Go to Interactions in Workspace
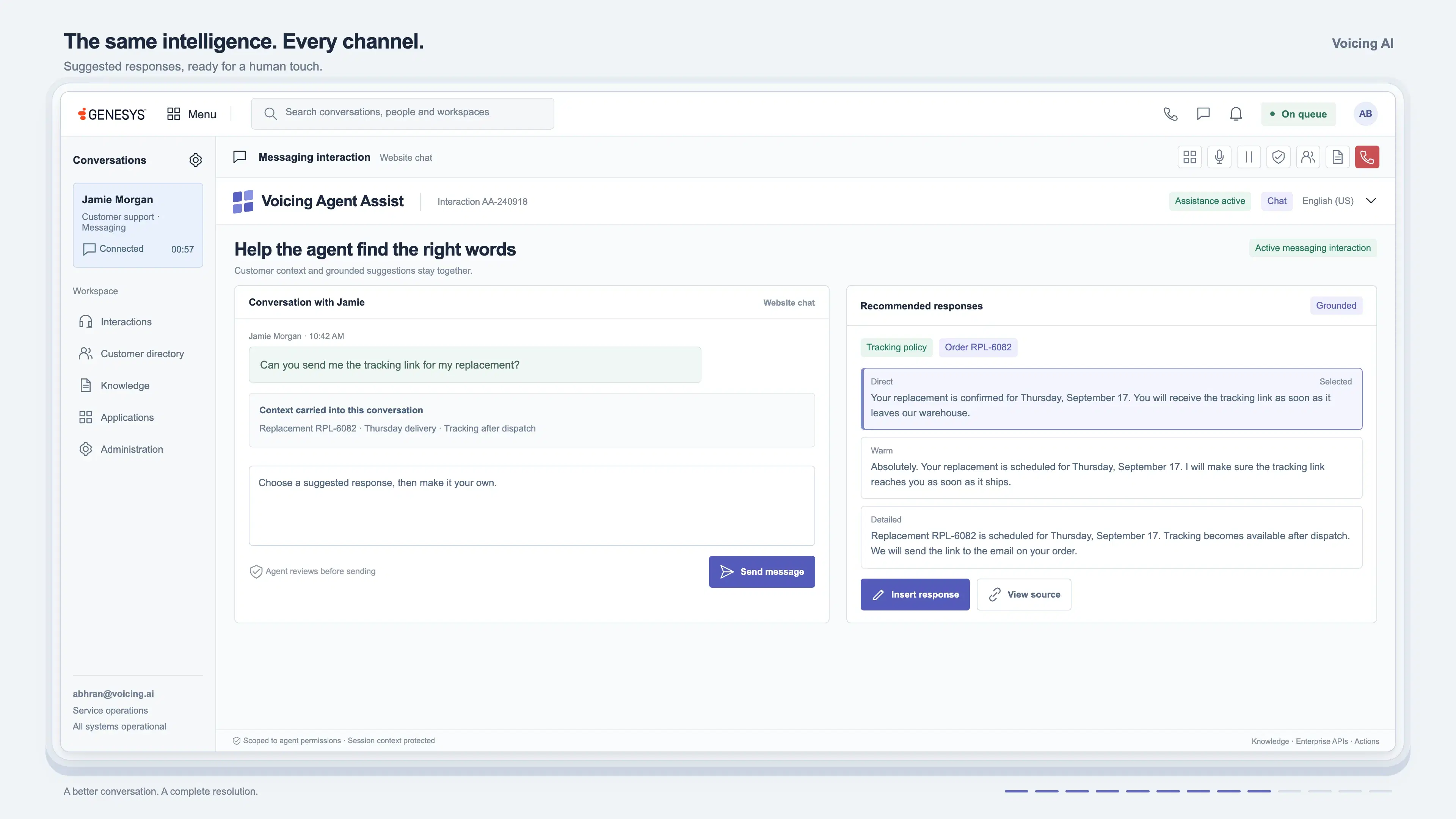The image size is (1456, 819). [x=126, y=322]
